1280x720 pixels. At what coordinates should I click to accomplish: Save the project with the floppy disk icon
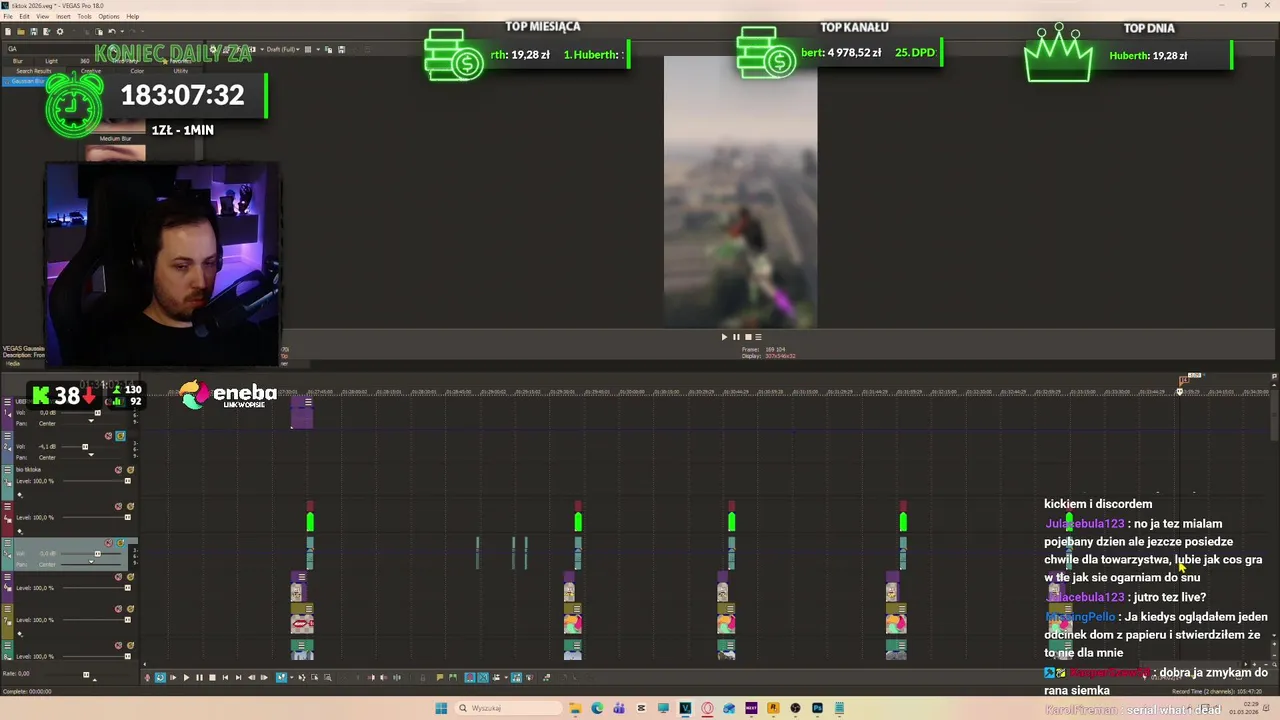click(34, 31)
